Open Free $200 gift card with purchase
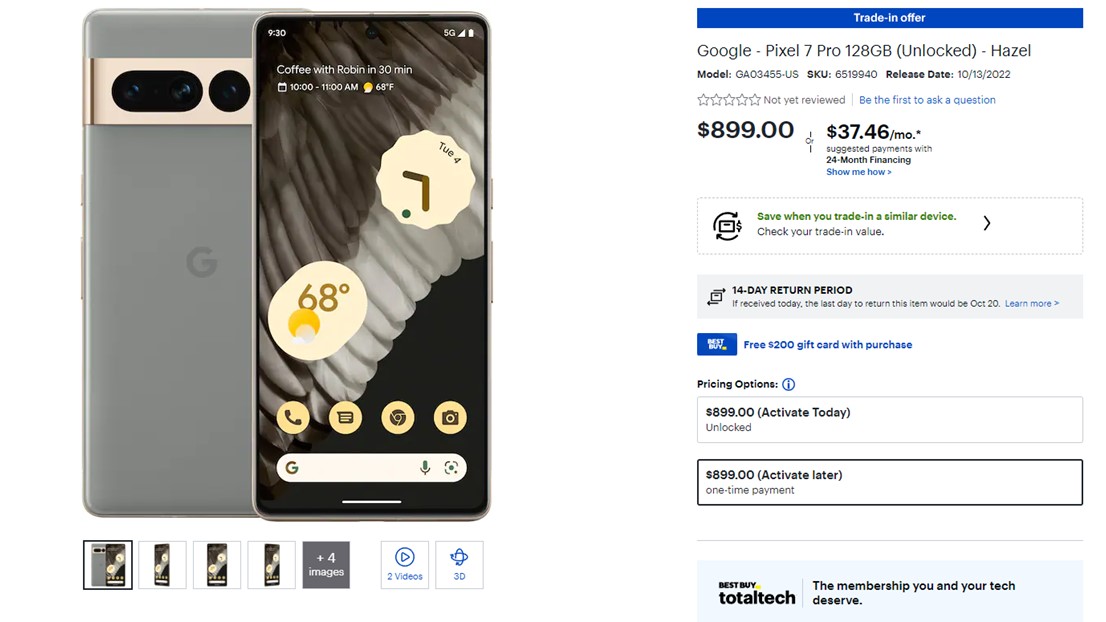The height and width of the screenshot is (622, 1106). tap(827, 345)
